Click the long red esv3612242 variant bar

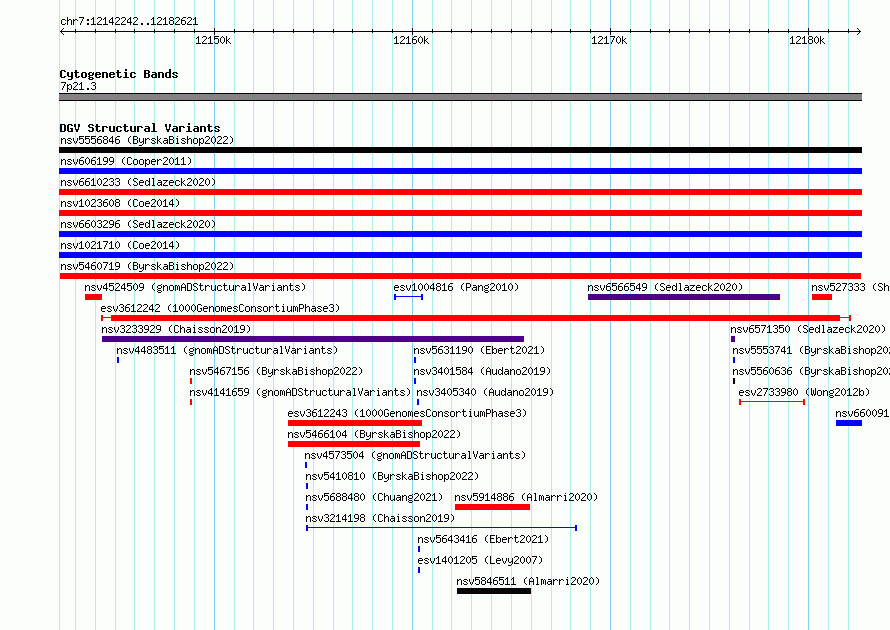tap(476, 318)
